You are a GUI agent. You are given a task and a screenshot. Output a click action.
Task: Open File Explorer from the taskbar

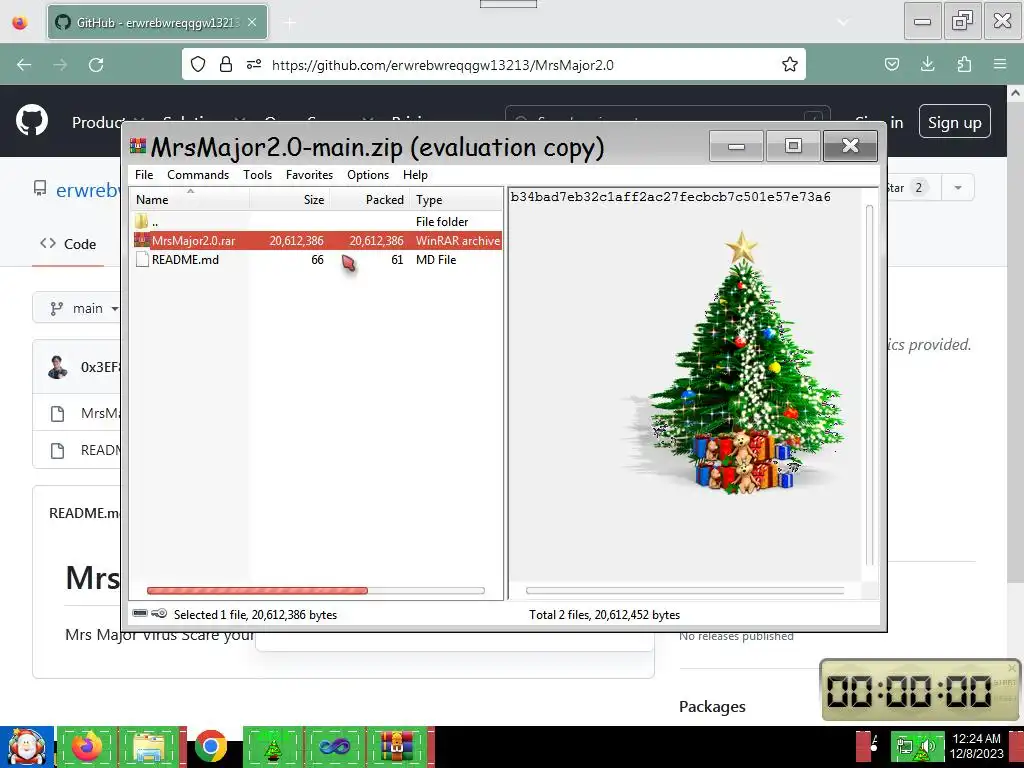150,747
